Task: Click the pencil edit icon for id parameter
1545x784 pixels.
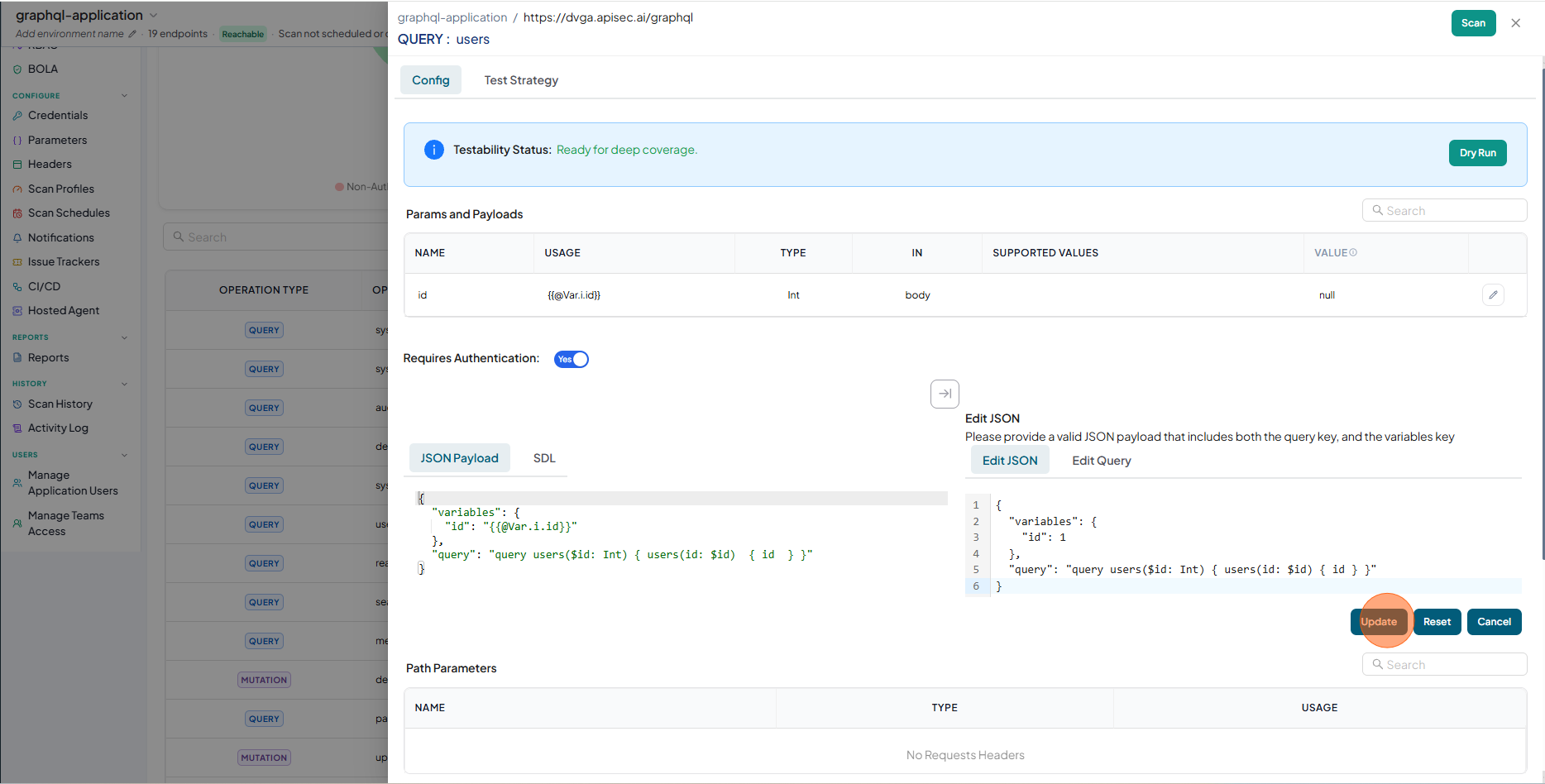Action: 1493,295
